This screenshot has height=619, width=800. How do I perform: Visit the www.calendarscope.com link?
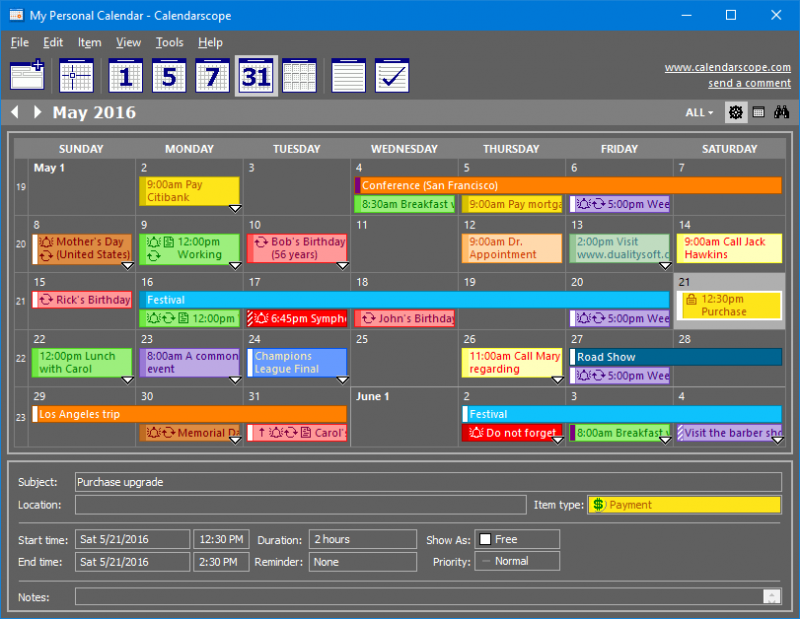[x=727, y=68]
